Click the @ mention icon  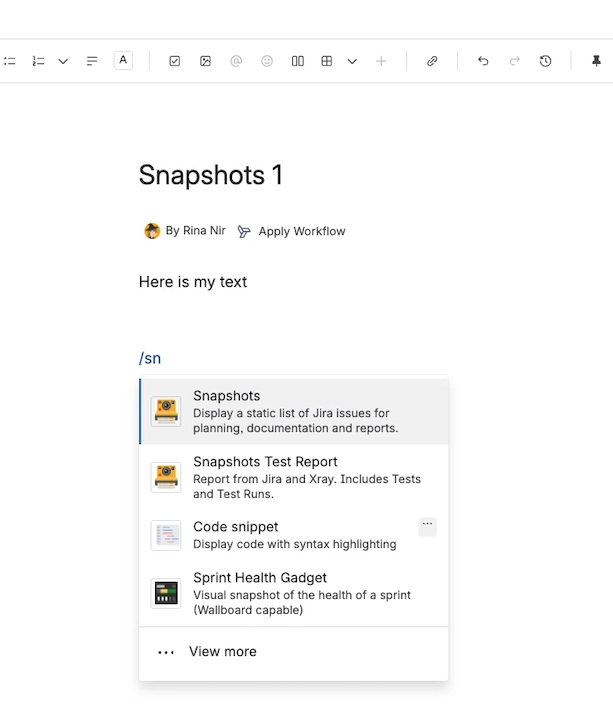click(x=236, y=61)
